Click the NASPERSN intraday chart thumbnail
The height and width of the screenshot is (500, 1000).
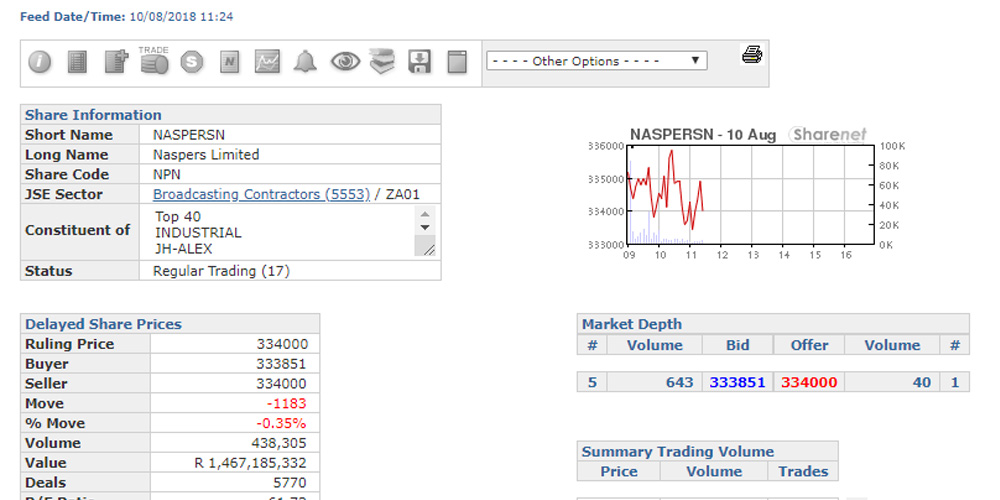(735, 194)
